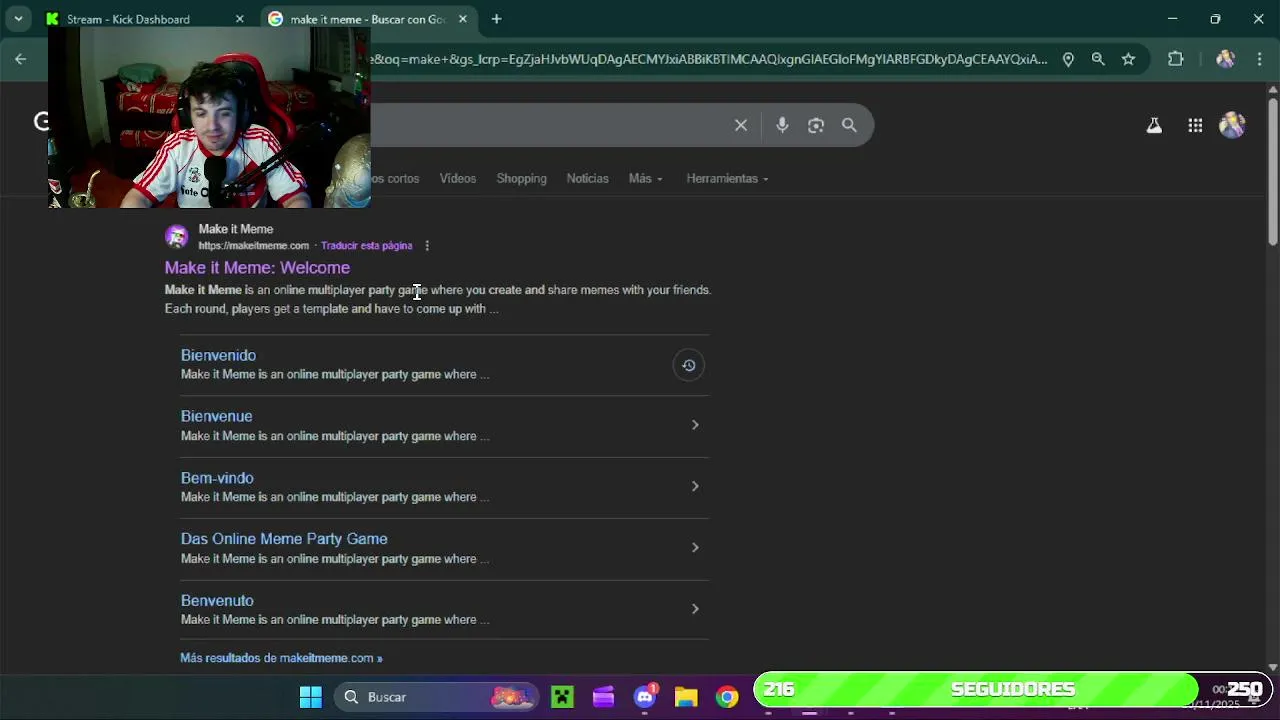Click the page vertical scrollbar

[1272, 170]
